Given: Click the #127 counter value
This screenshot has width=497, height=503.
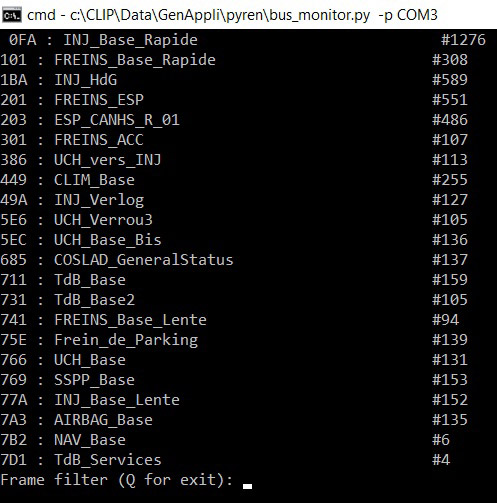Looking at the screenshot, I should (450, 200).
